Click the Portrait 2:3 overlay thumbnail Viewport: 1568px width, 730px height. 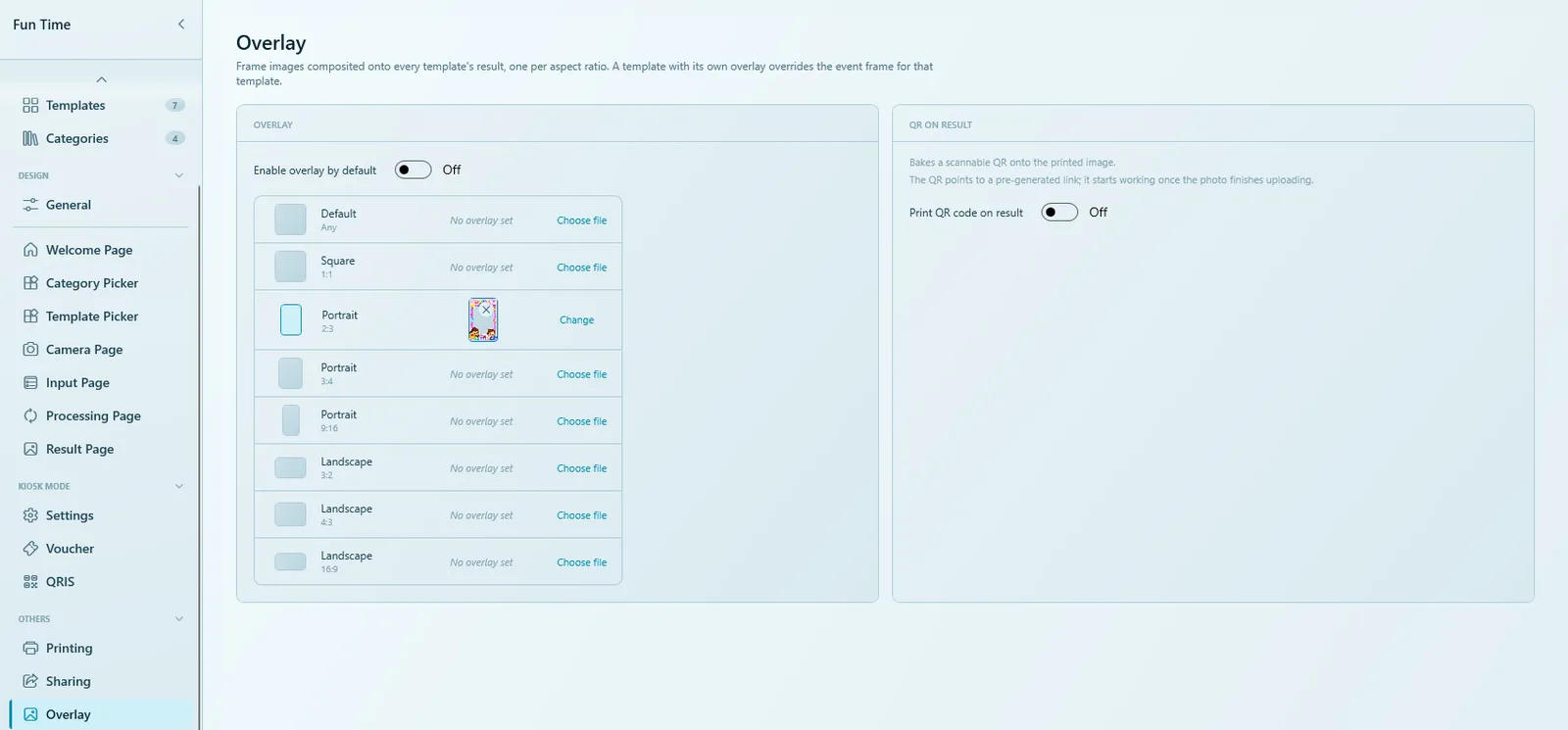(x=483, y=320)
